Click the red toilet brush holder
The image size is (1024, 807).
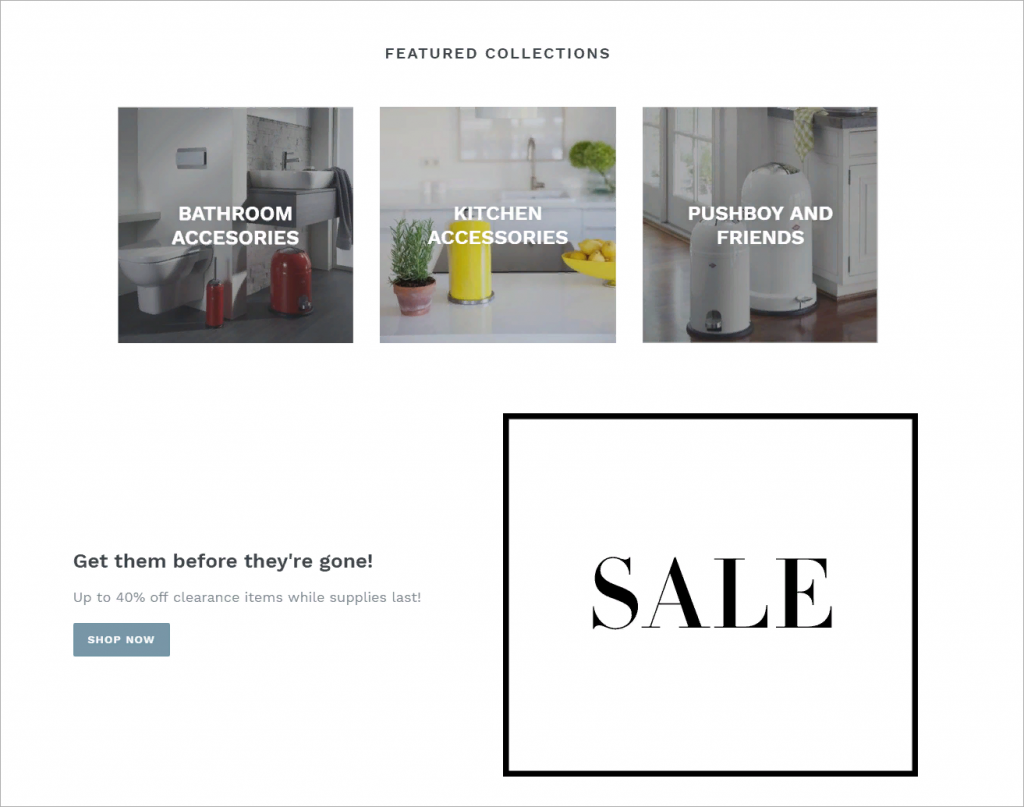[215, 302]
